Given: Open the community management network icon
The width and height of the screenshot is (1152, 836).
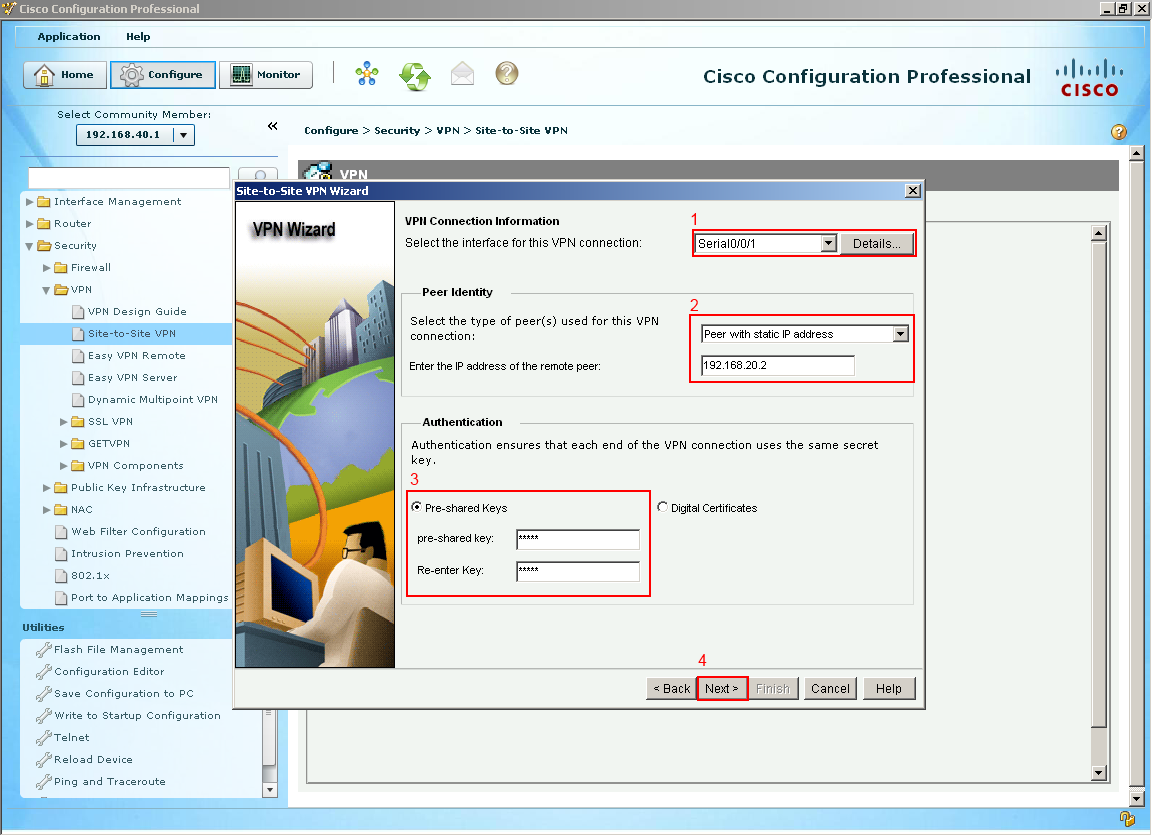Looking at the screenshot, I should [367, 74].
